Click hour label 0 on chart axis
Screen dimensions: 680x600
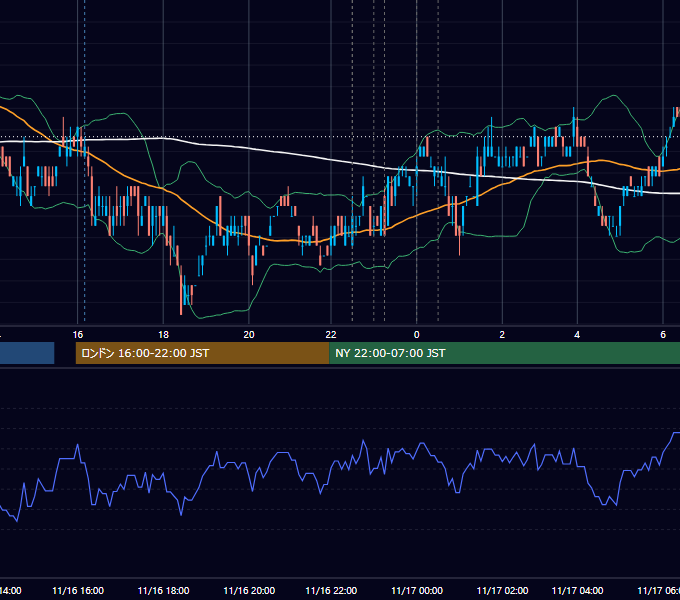tap(417, 334)
